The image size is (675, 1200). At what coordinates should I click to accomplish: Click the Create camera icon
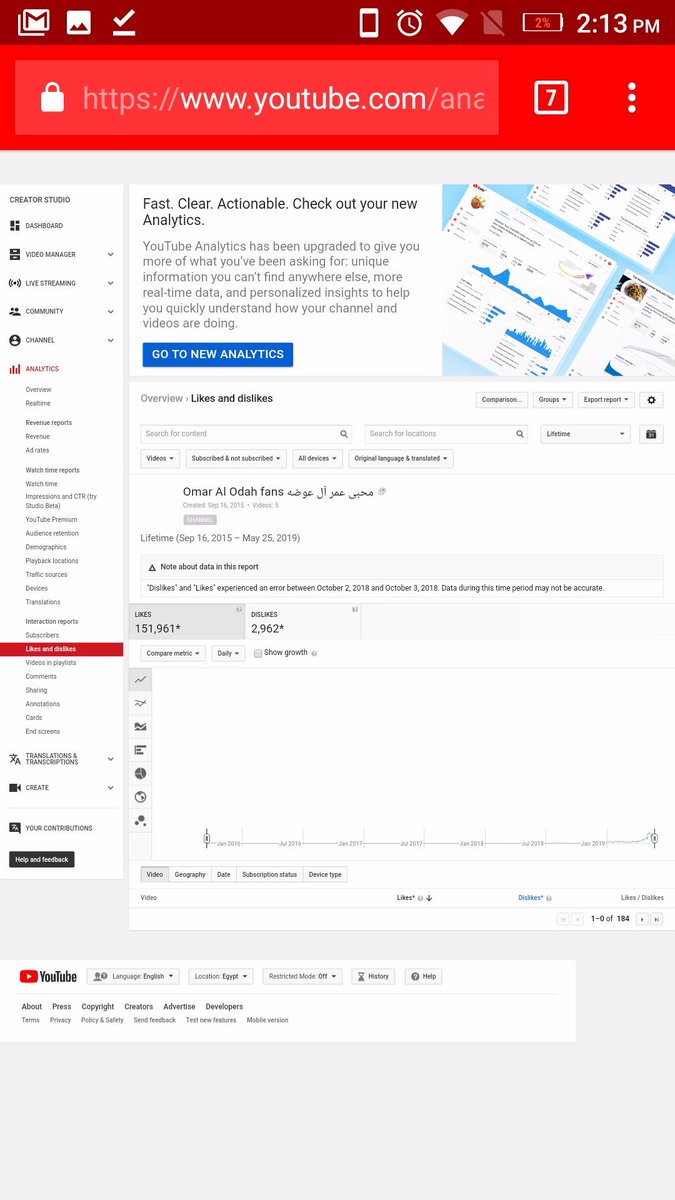tap(15, 788)
